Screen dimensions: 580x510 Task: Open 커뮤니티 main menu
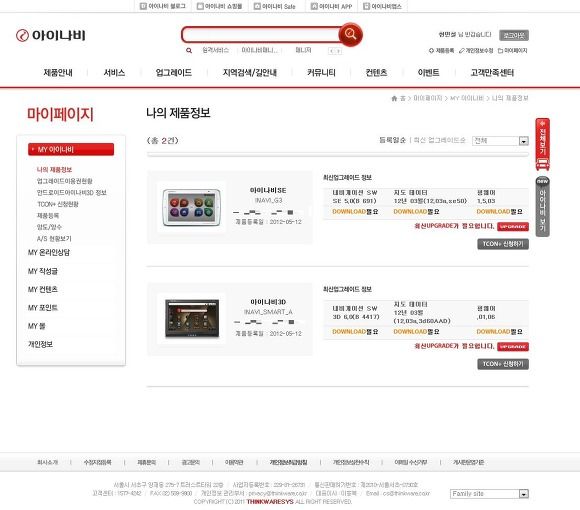321,73
